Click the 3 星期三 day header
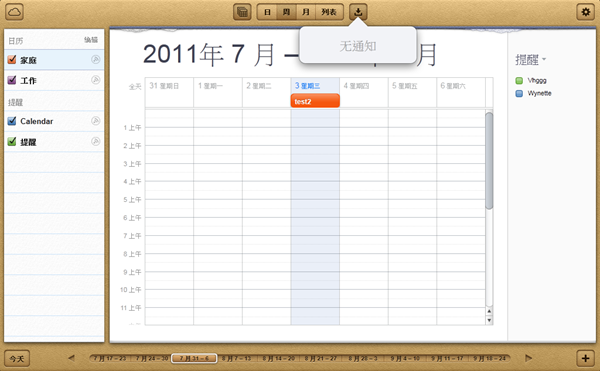The height and width of the screenshot is (371, 600). pyautogui.click(x=307, y=86)
